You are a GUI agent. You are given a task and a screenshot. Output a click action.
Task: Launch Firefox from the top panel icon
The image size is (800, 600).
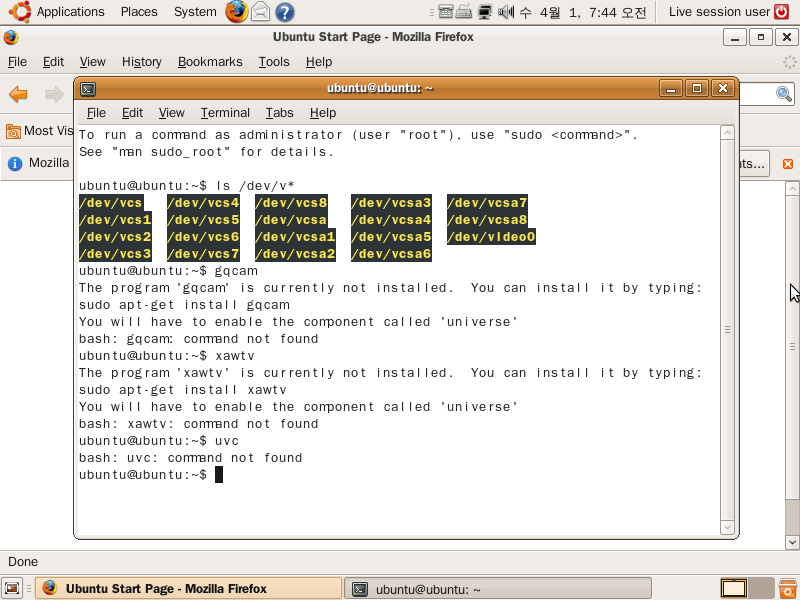[x=237, y=11]
